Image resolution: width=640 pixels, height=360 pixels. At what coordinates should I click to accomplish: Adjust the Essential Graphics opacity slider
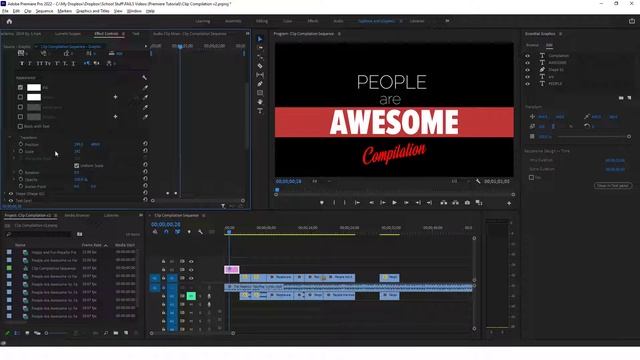coord(594,137)
